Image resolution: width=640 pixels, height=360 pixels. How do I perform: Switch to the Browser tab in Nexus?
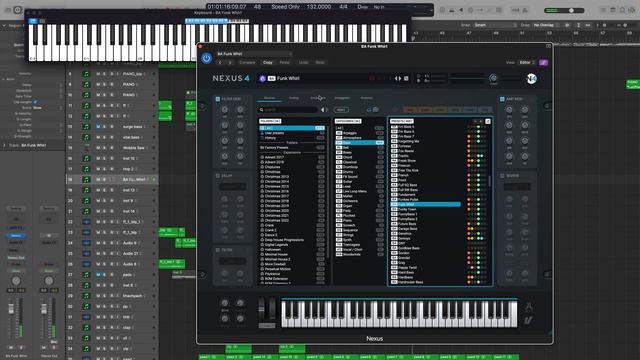pos(269,98)
